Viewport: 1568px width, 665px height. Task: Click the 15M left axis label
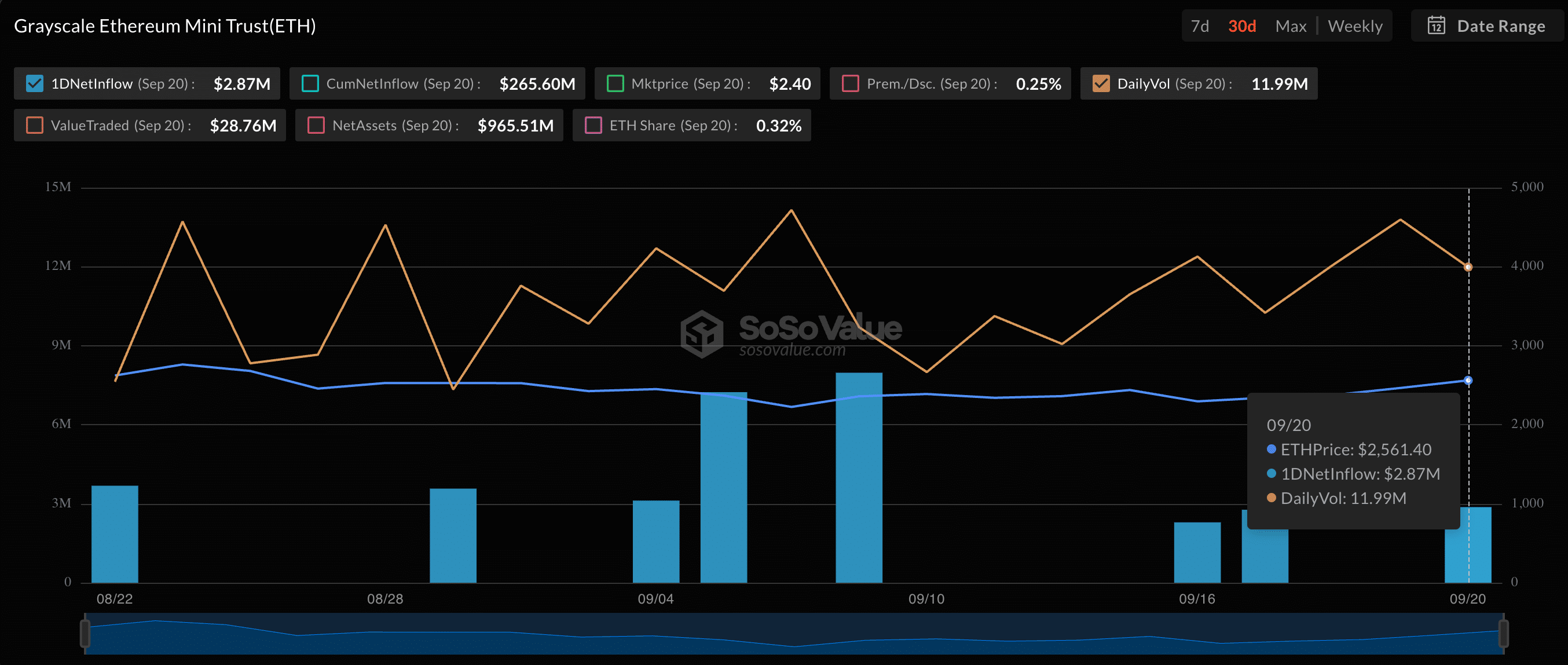[x=58, y=187]
